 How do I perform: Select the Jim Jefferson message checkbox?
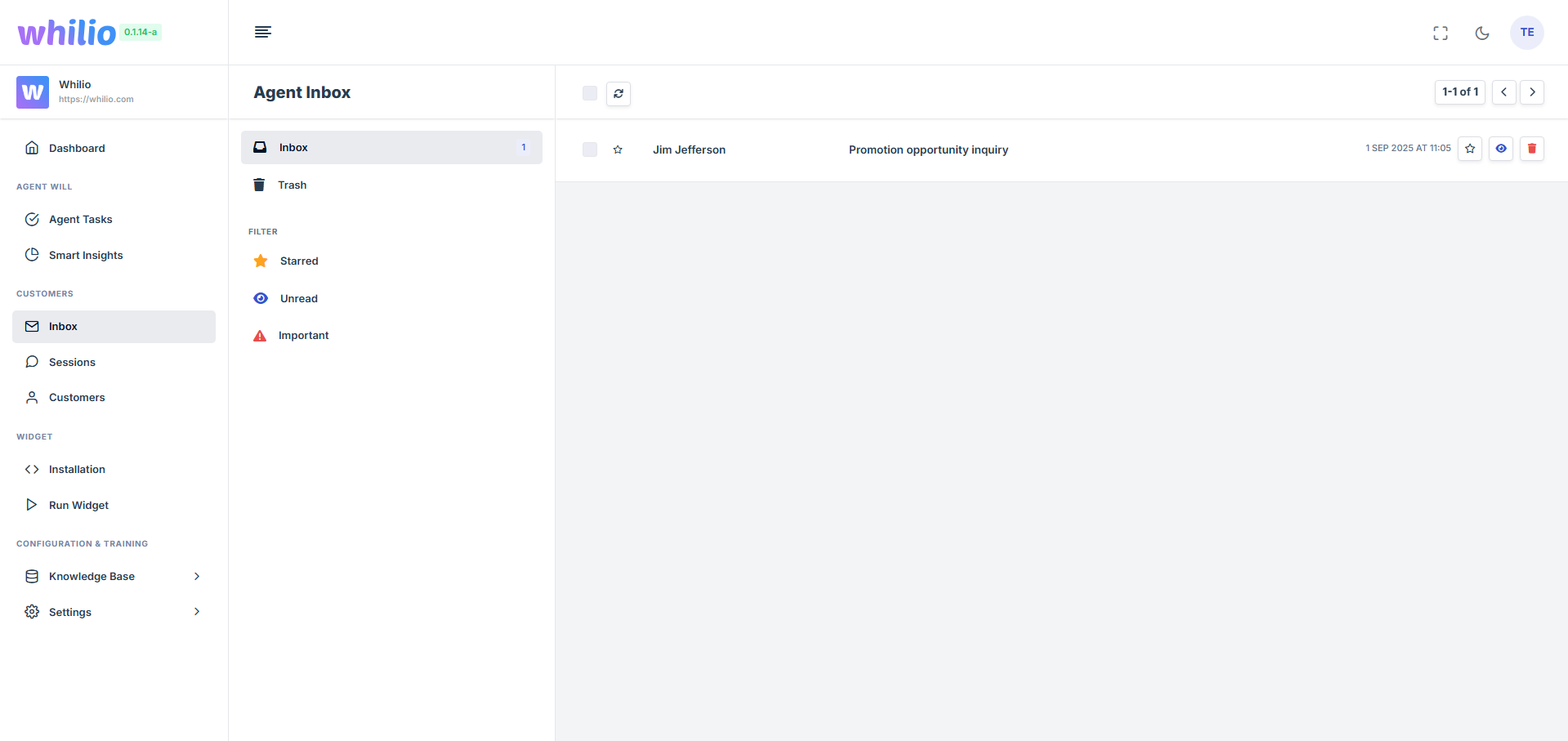point(590,150)
